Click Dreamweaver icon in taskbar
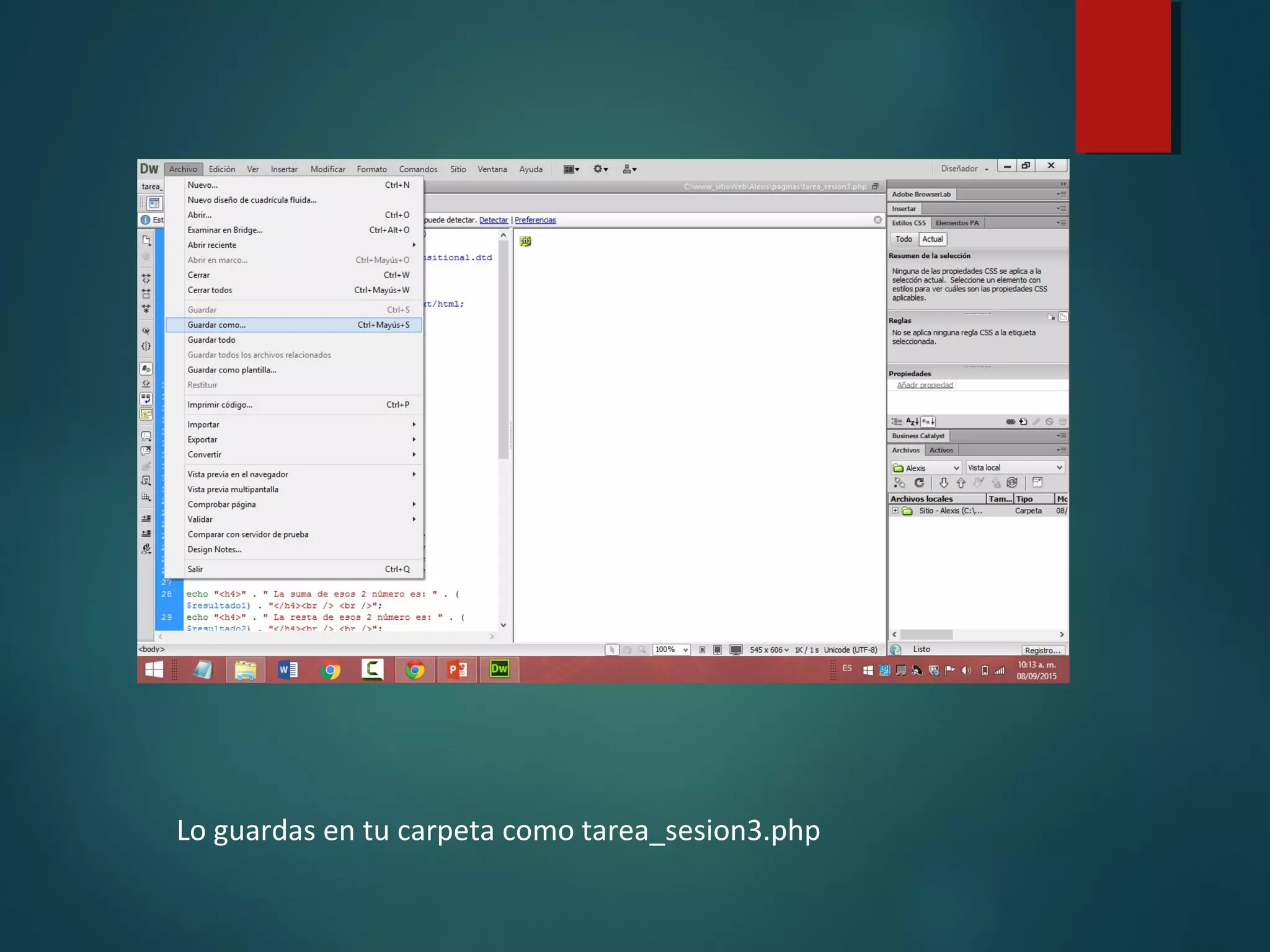Image resolution: width=1270 pixels, height=952 pixels. (x=499, y=669)
